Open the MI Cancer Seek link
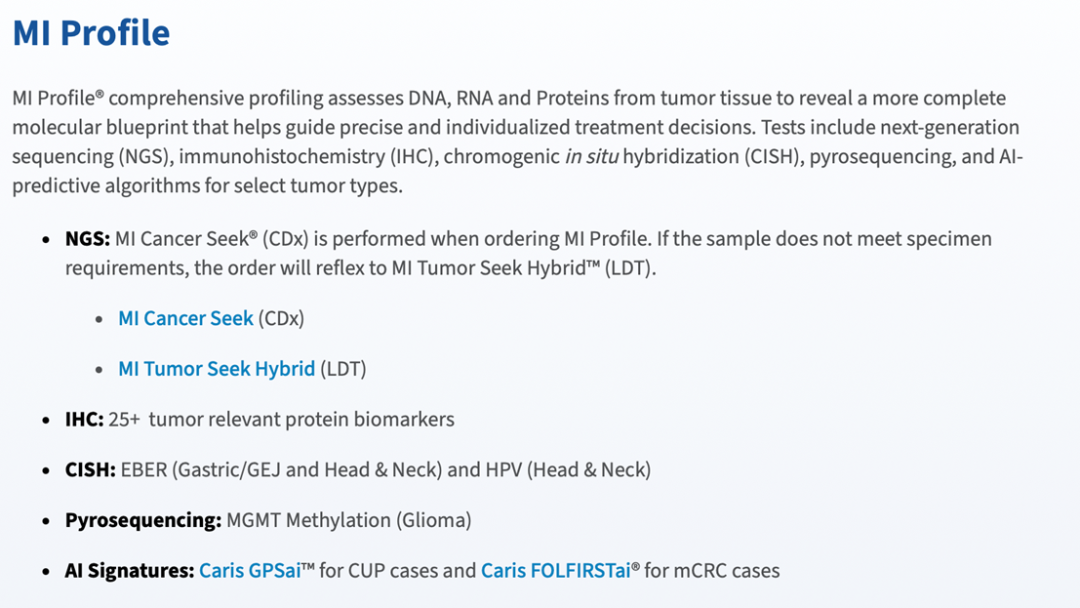Screen dimensions: 1080x608 click(x=186, y=318)
